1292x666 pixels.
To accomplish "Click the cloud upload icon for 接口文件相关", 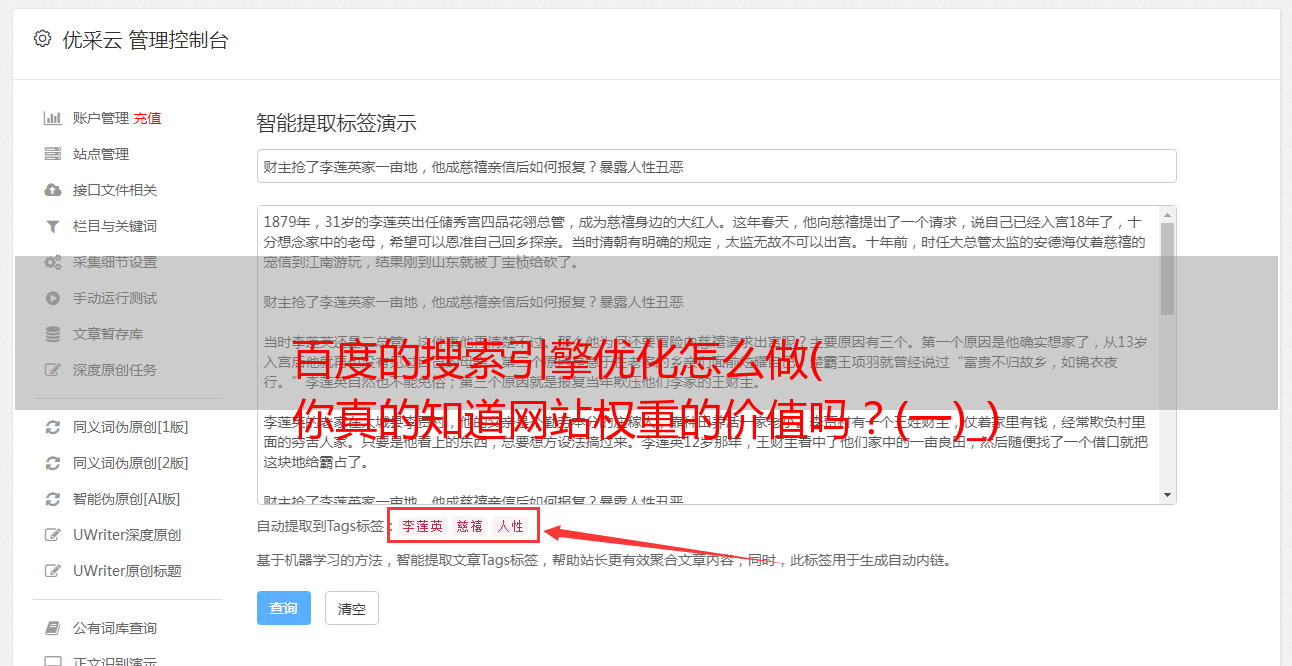I will click(x=53, y=190).
